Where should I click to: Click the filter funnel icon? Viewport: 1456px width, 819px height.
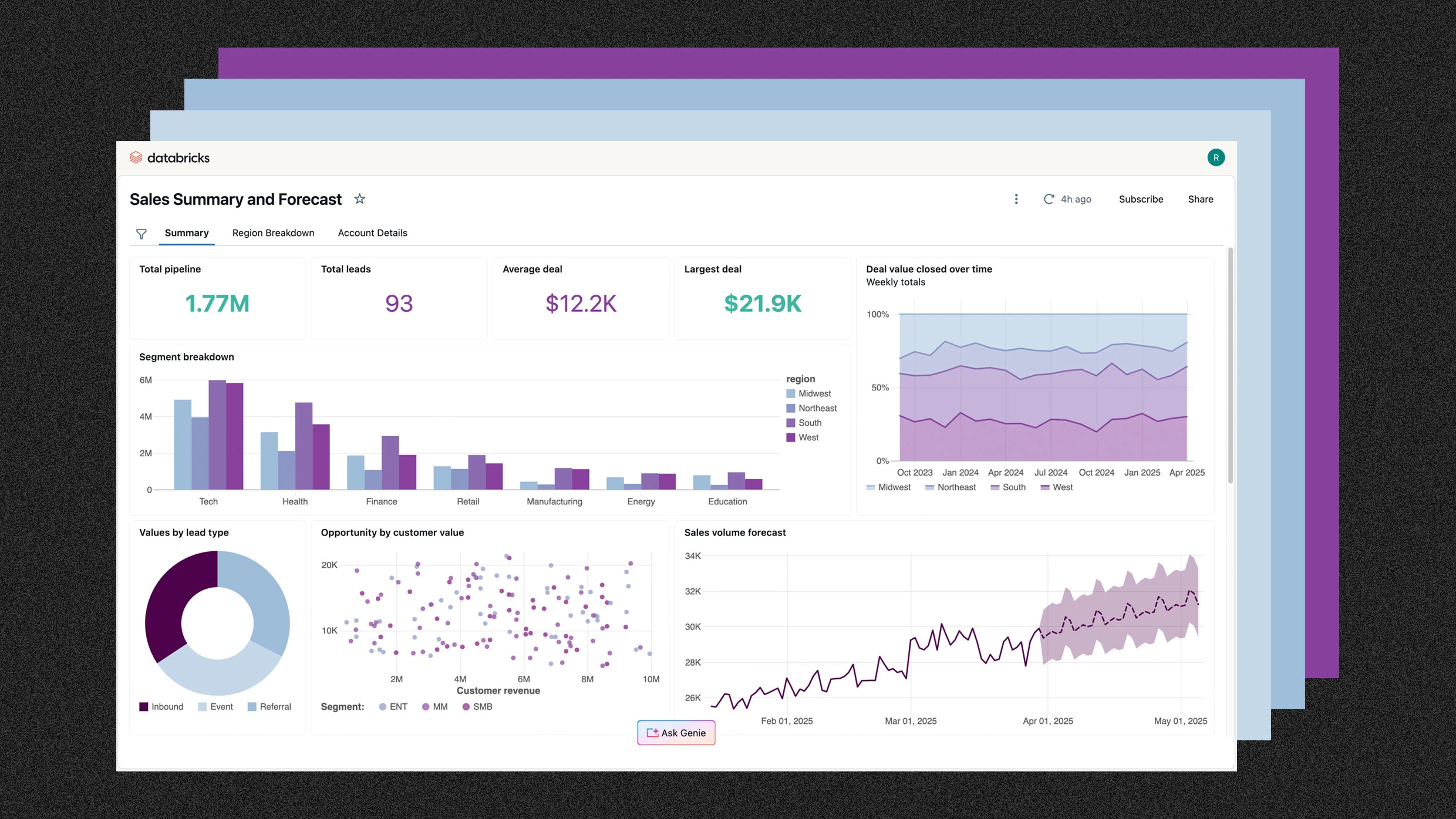coord(141,234)
